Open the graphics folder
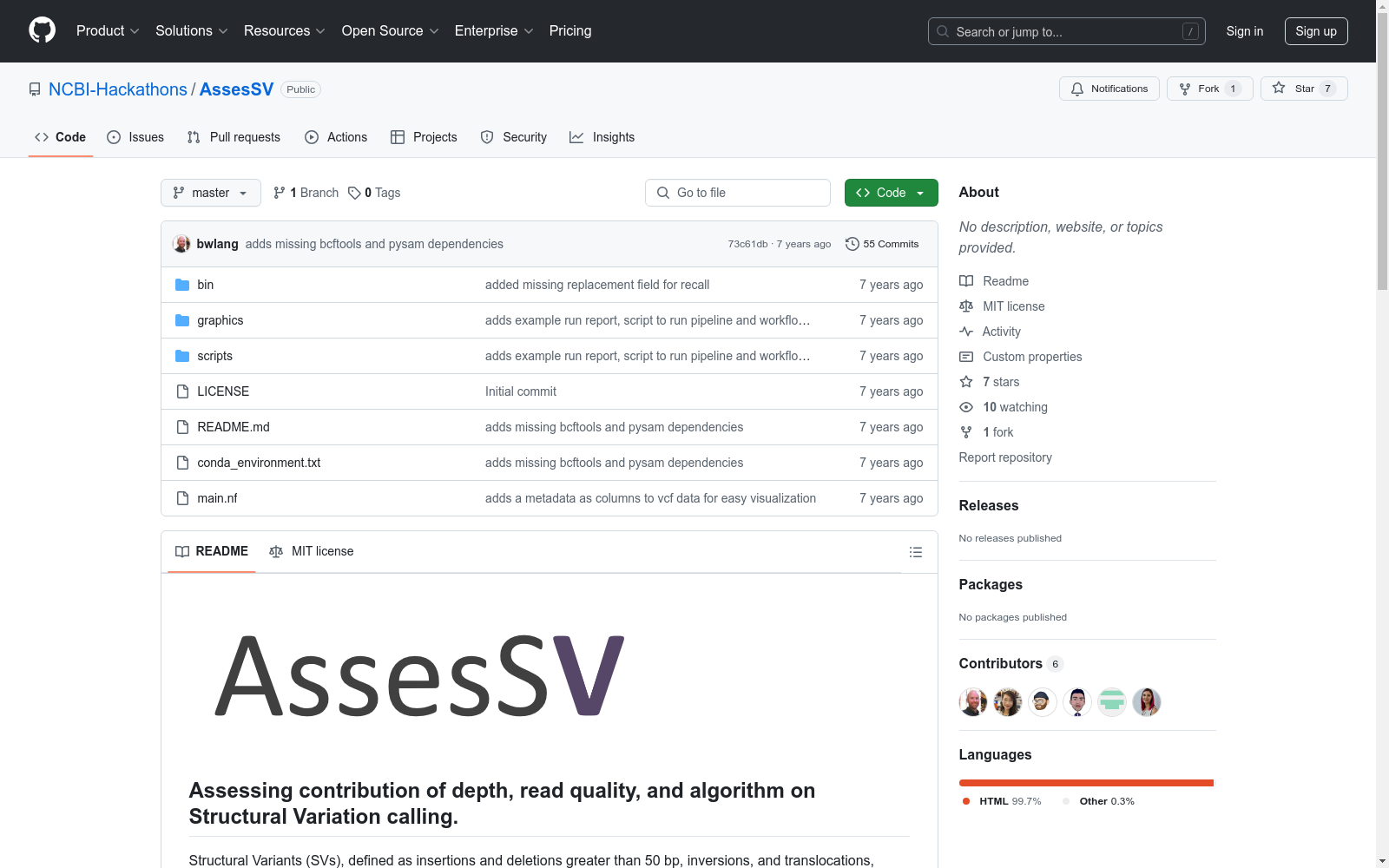 [220, 320]
